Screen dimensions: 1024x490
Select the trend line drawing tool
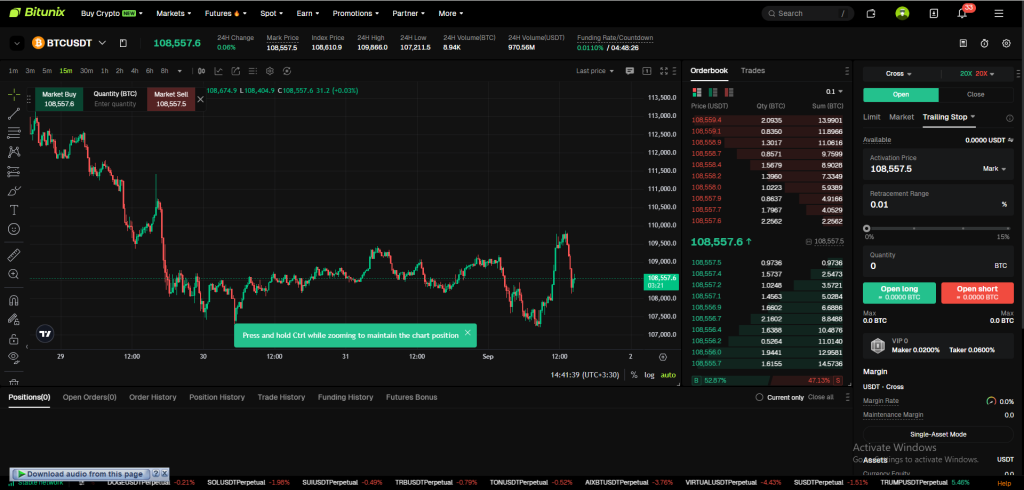[14, 113]
